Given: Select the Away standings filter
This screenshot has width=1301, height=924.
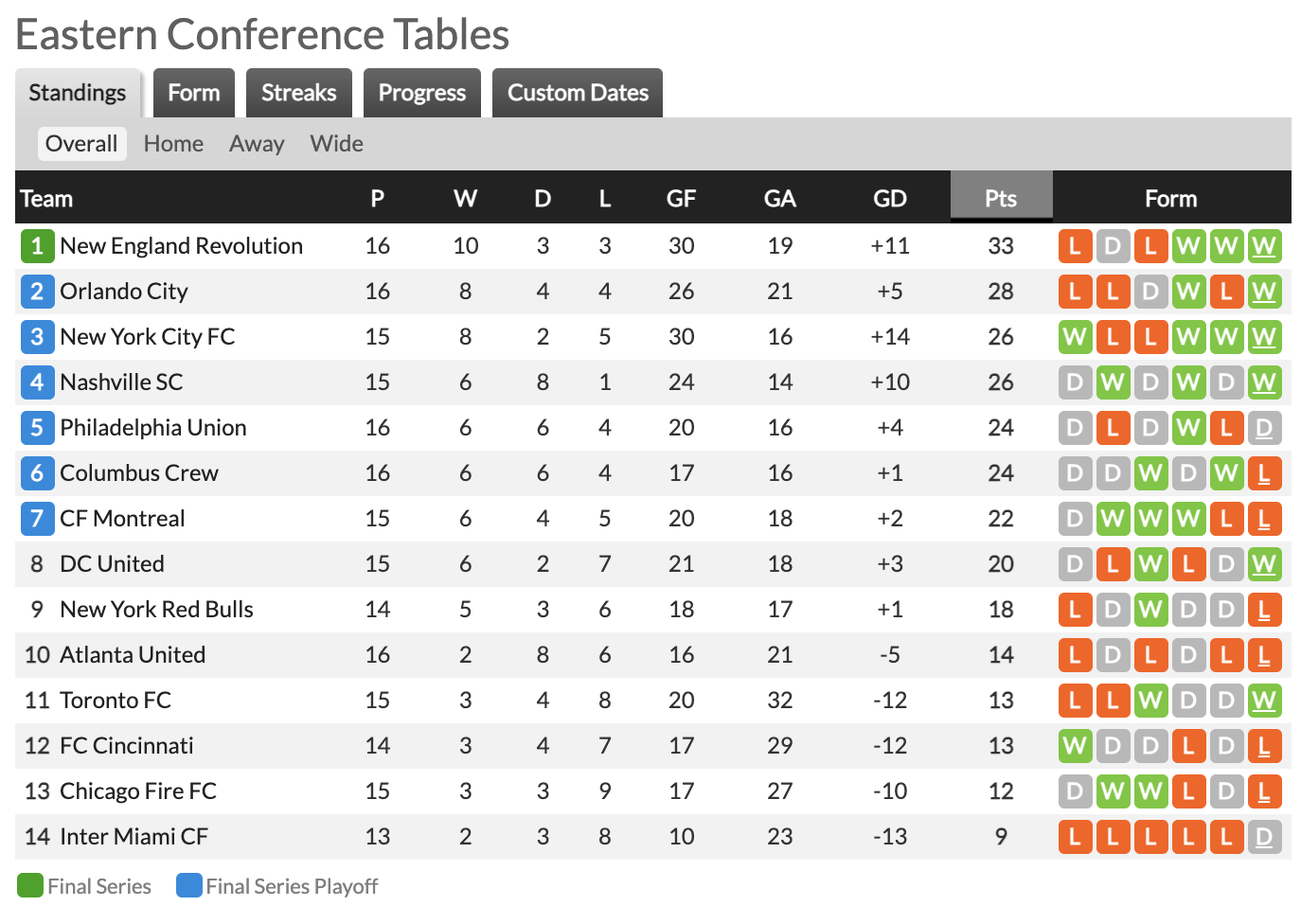Looking at the screenshot, I should [x=257, y=144].
